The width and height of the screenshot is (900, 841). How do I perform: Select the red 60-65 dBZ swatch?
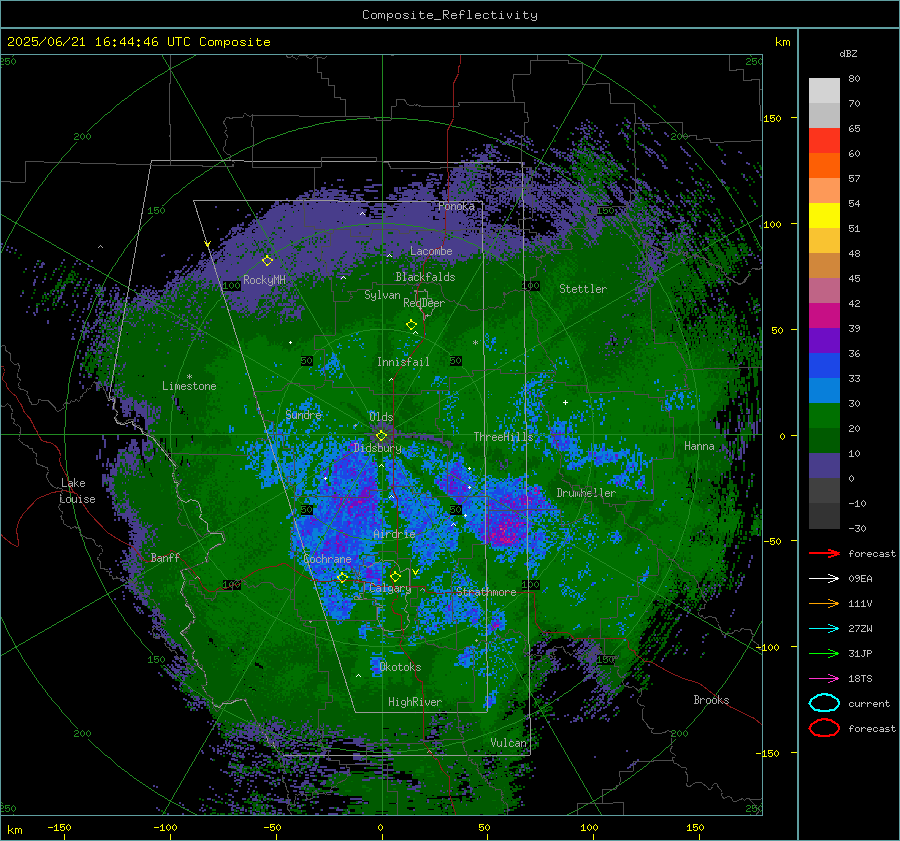[824, 141]
